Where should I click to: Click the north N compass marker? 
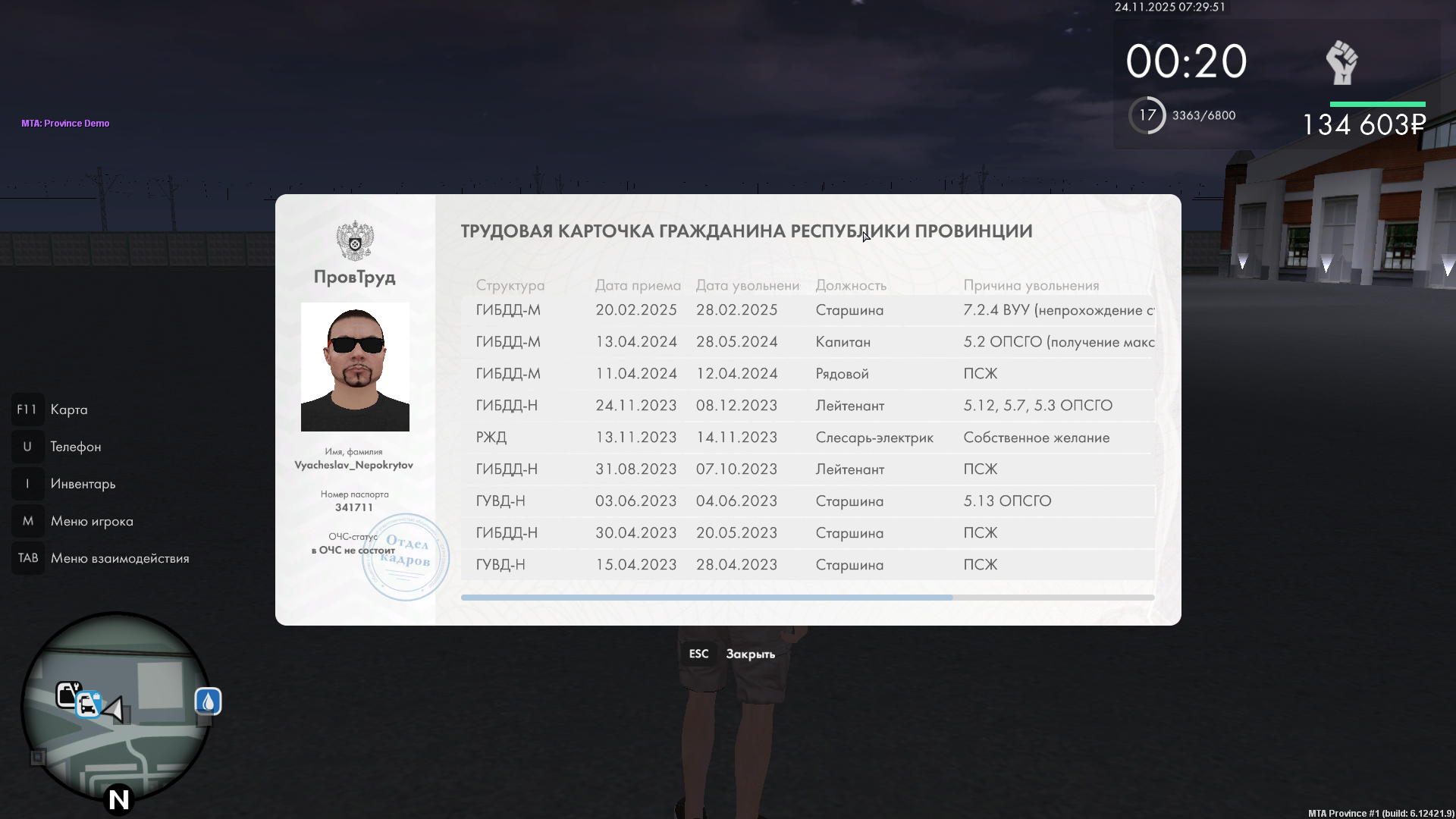pos(119,799)
